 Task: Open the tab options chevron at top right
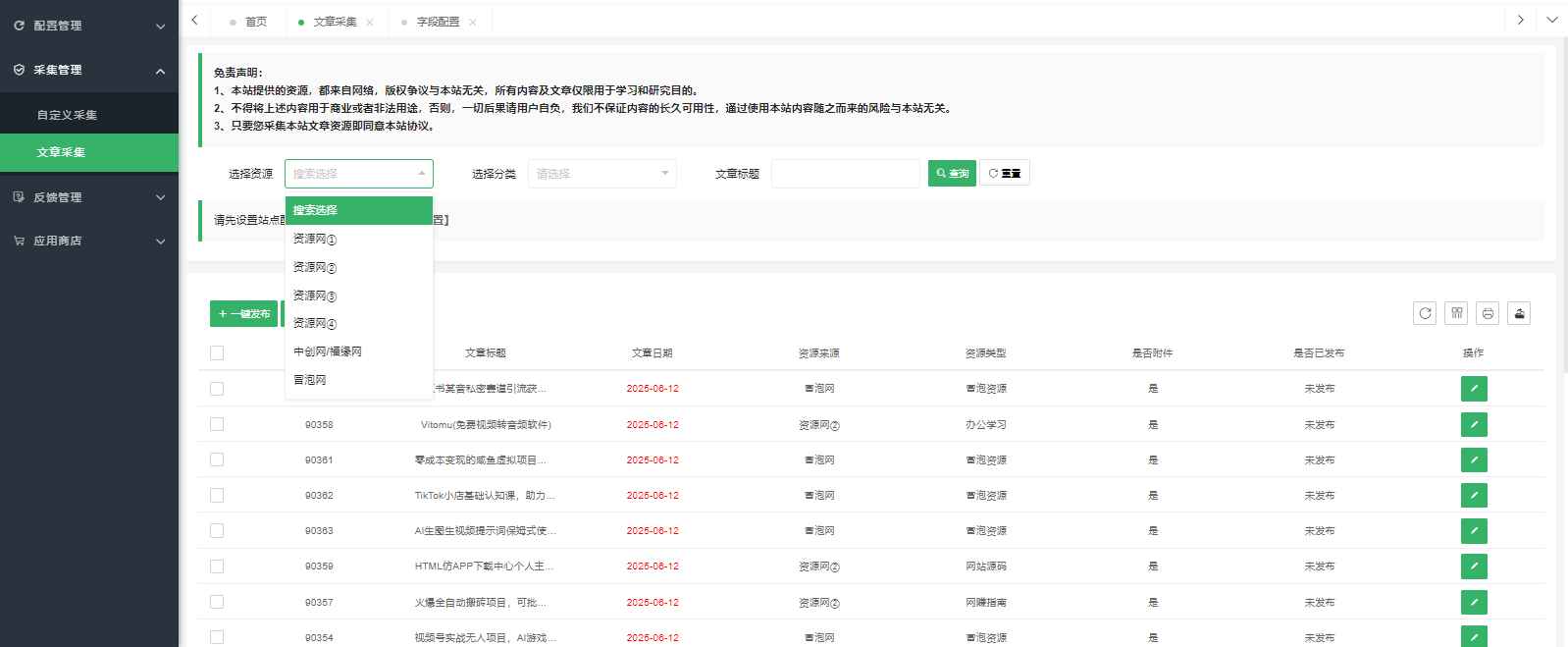[x=1552, y=20]
